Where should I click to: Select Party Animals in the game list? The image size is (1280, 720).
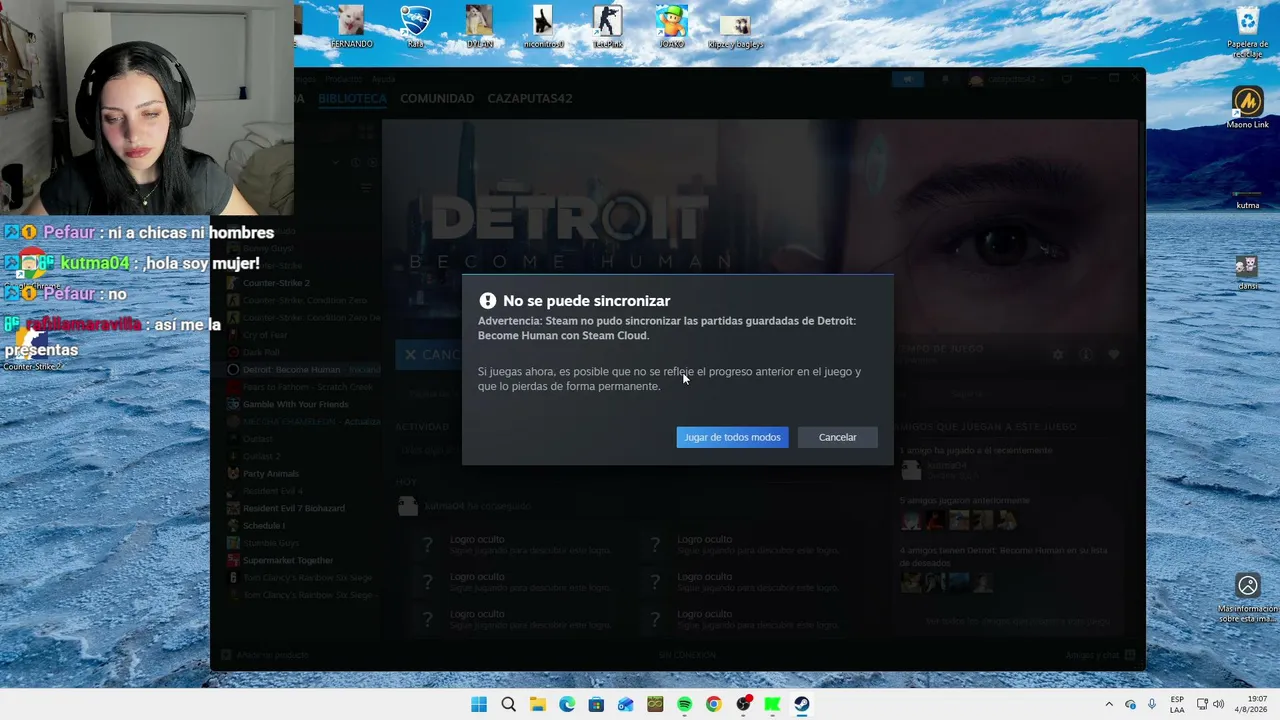pos(271,473)
